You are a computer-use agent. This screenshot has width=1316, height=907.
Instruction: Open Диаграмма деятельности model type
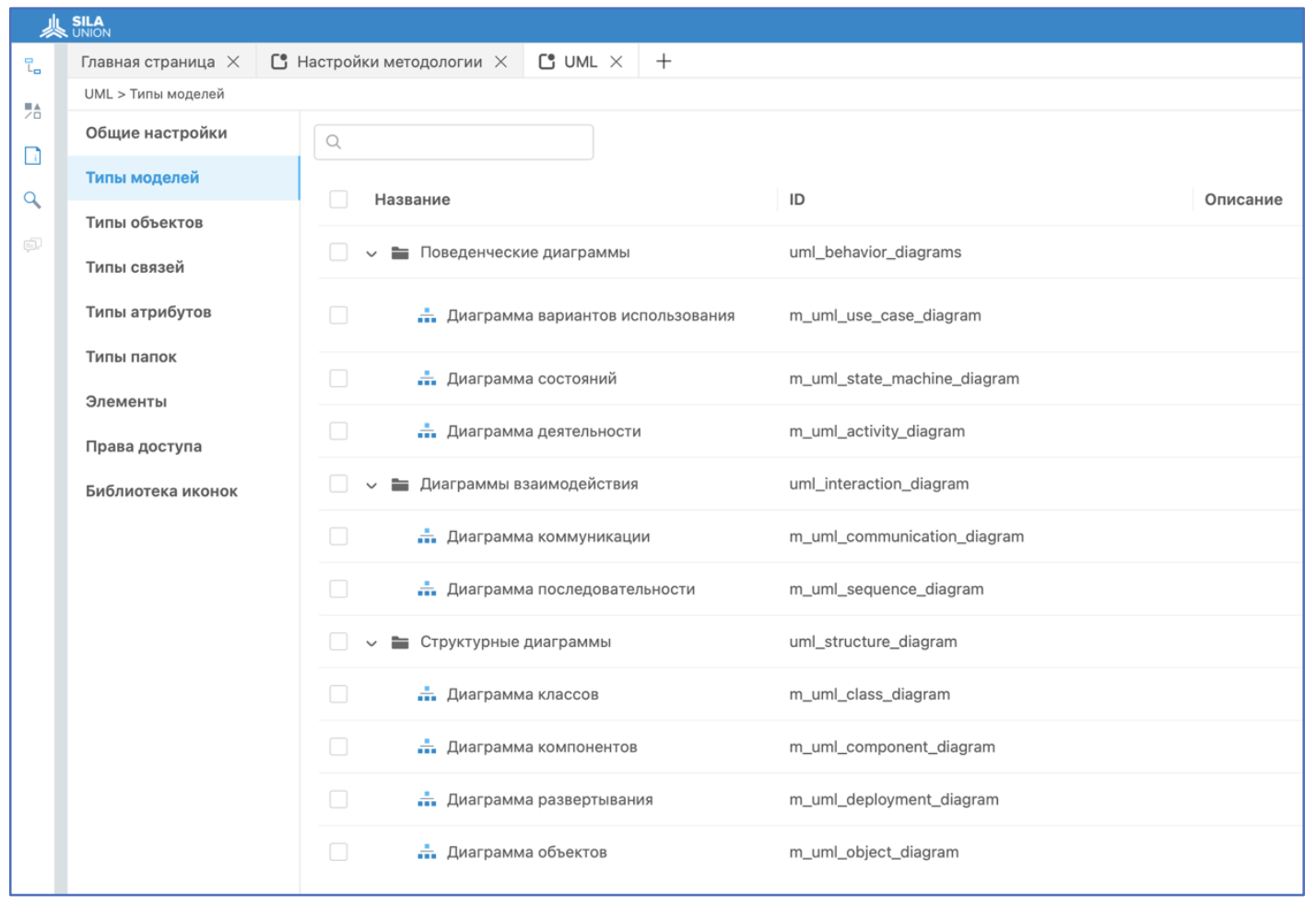(544, 431)
